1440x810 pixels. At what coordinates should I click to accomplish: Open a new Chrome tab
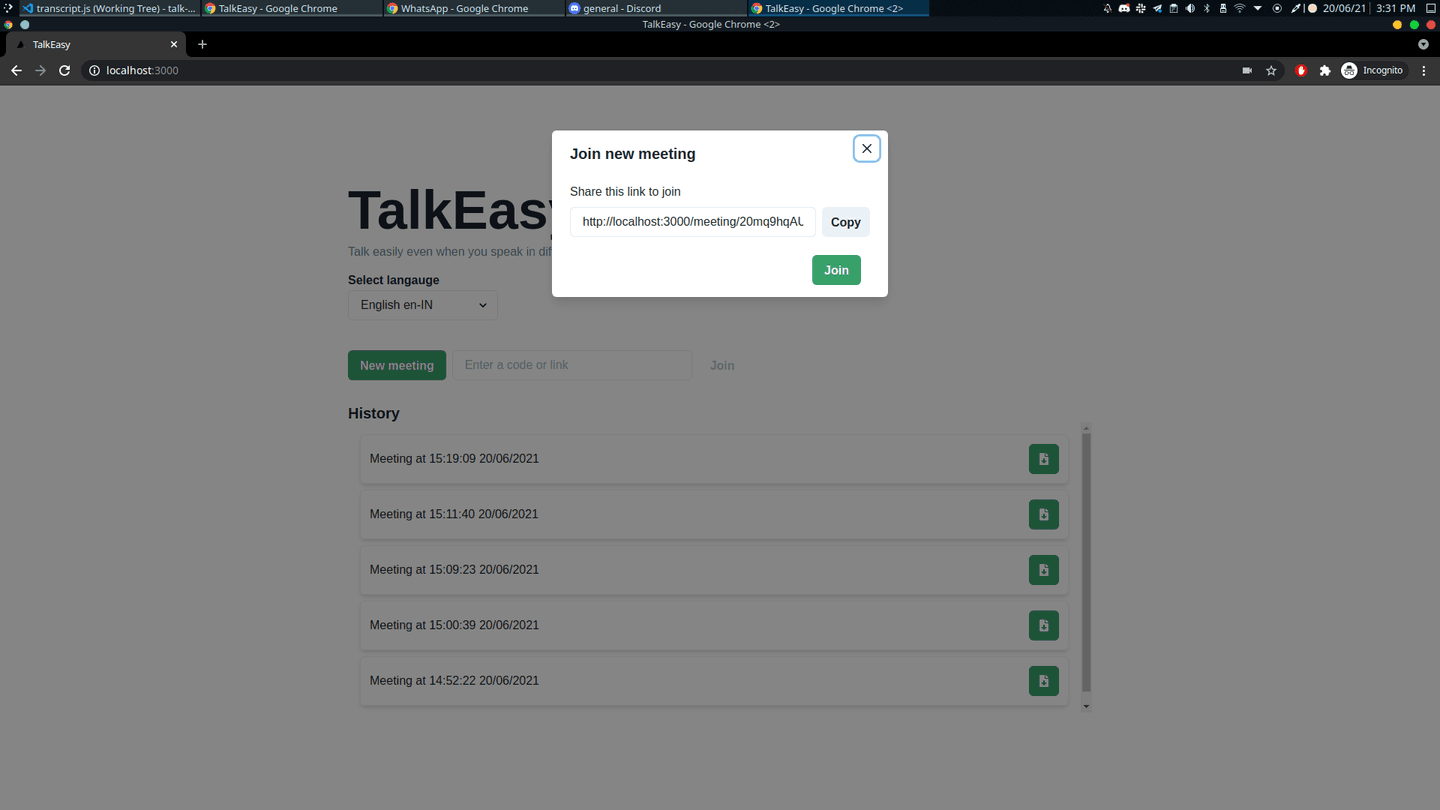click(202, 44)
